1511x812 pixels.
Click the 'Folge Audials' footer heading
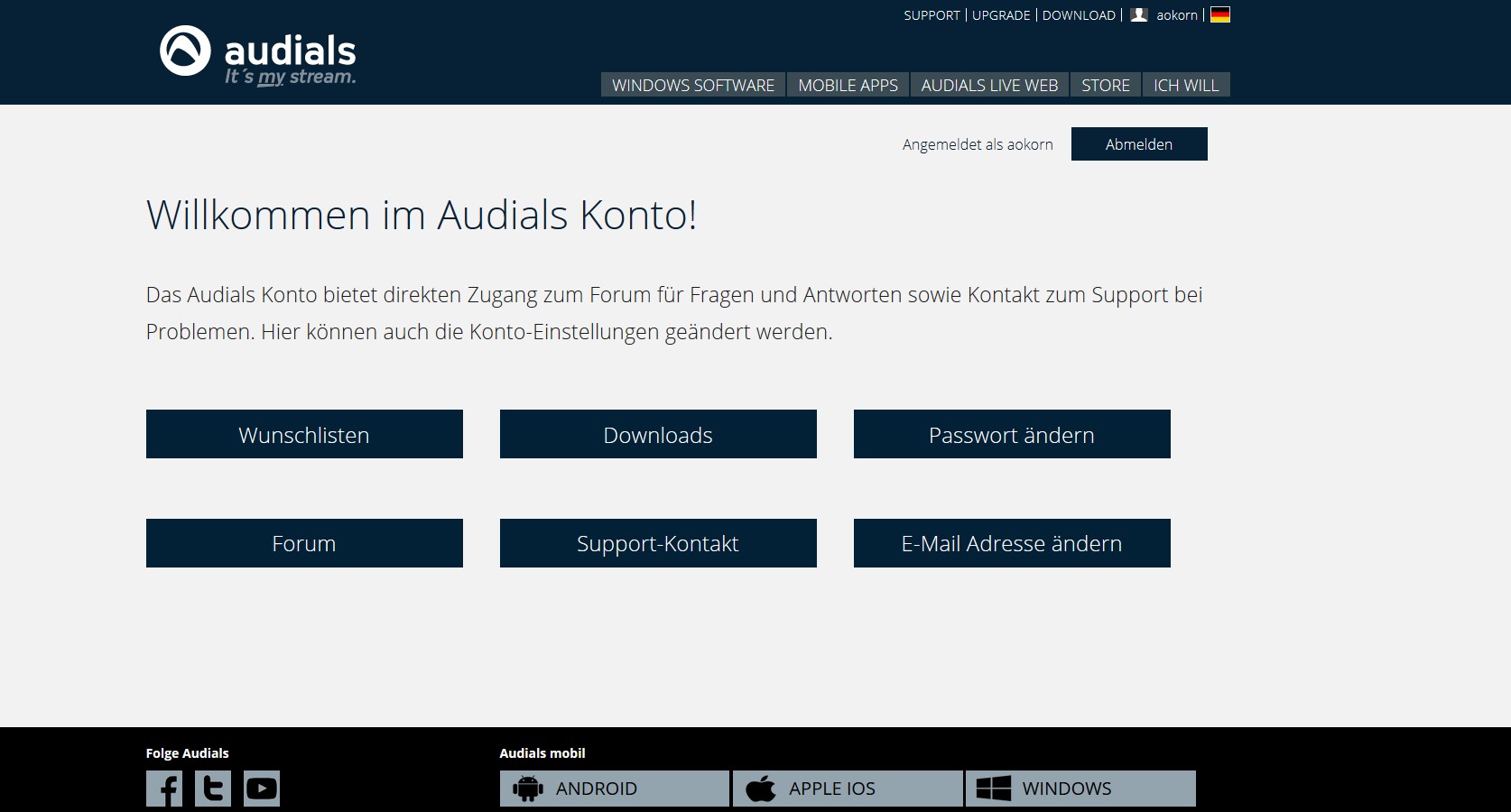click(187, 753)
